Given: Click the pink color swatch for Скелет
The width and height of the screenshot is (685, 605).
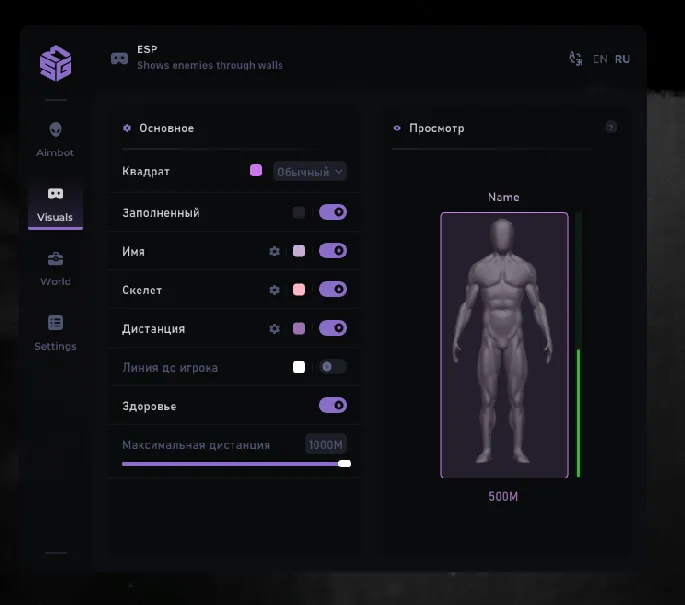Looking at the screenshot, I should (x=298, y=290).
